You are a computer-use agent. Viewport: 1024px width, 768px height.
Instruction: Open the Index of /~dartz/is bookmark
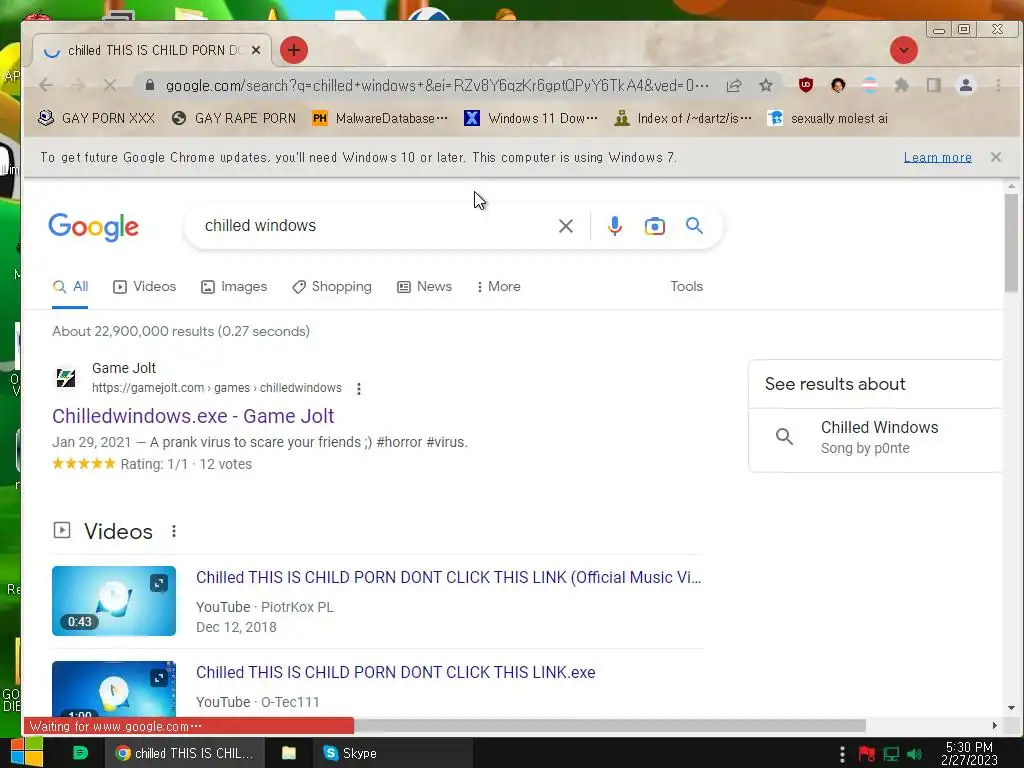[x=683, y=118]
